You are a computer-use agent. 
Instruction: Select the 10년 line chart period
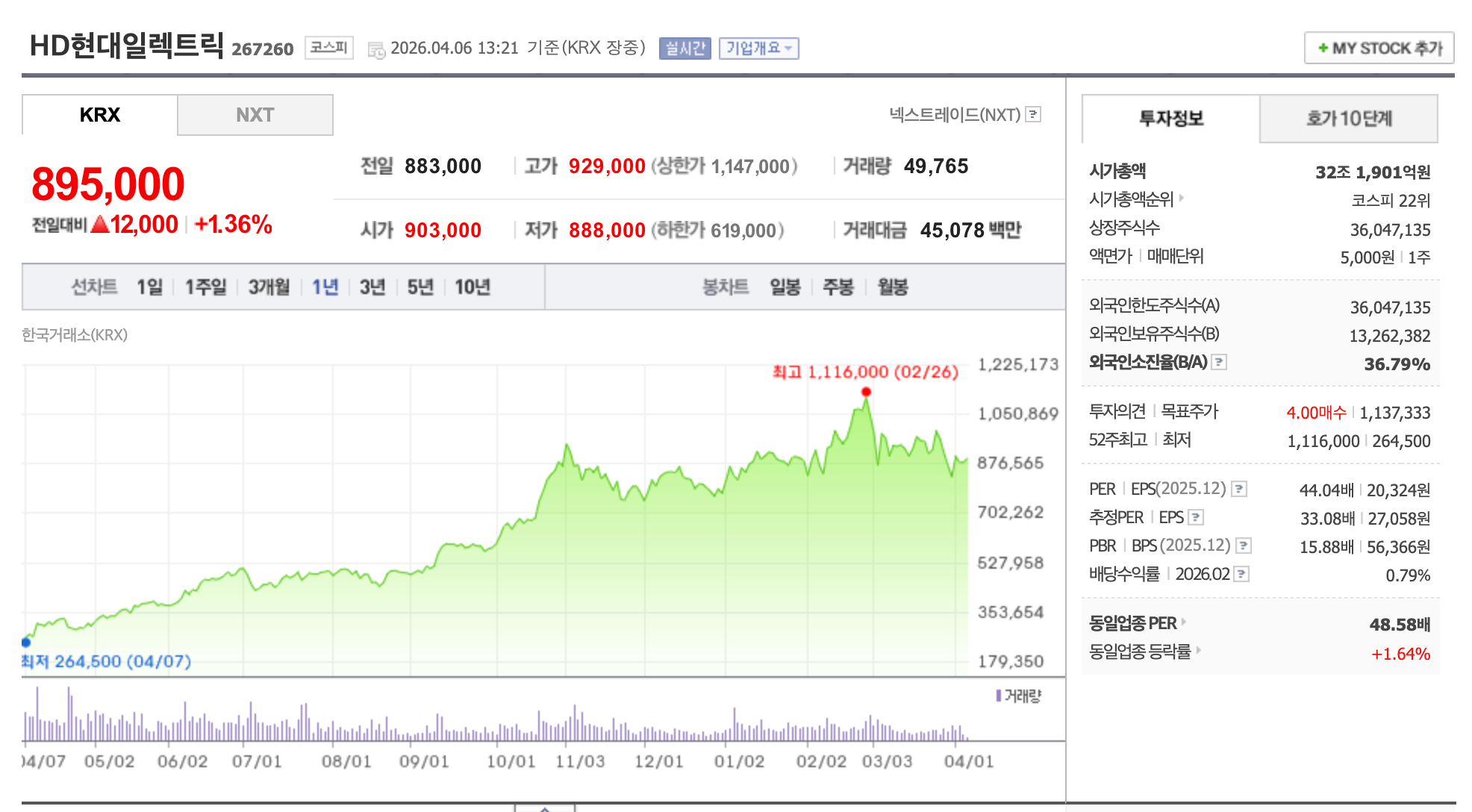[472, 287]
